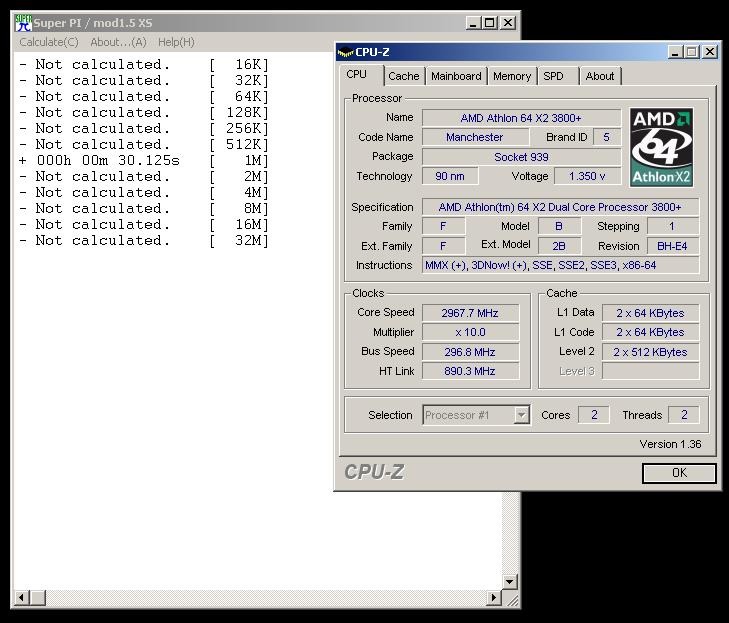Click the Name field AMD Athlon 64 X2 3800+
The height and width of the screenshot is (623, 729).
[x=521, y=118]
